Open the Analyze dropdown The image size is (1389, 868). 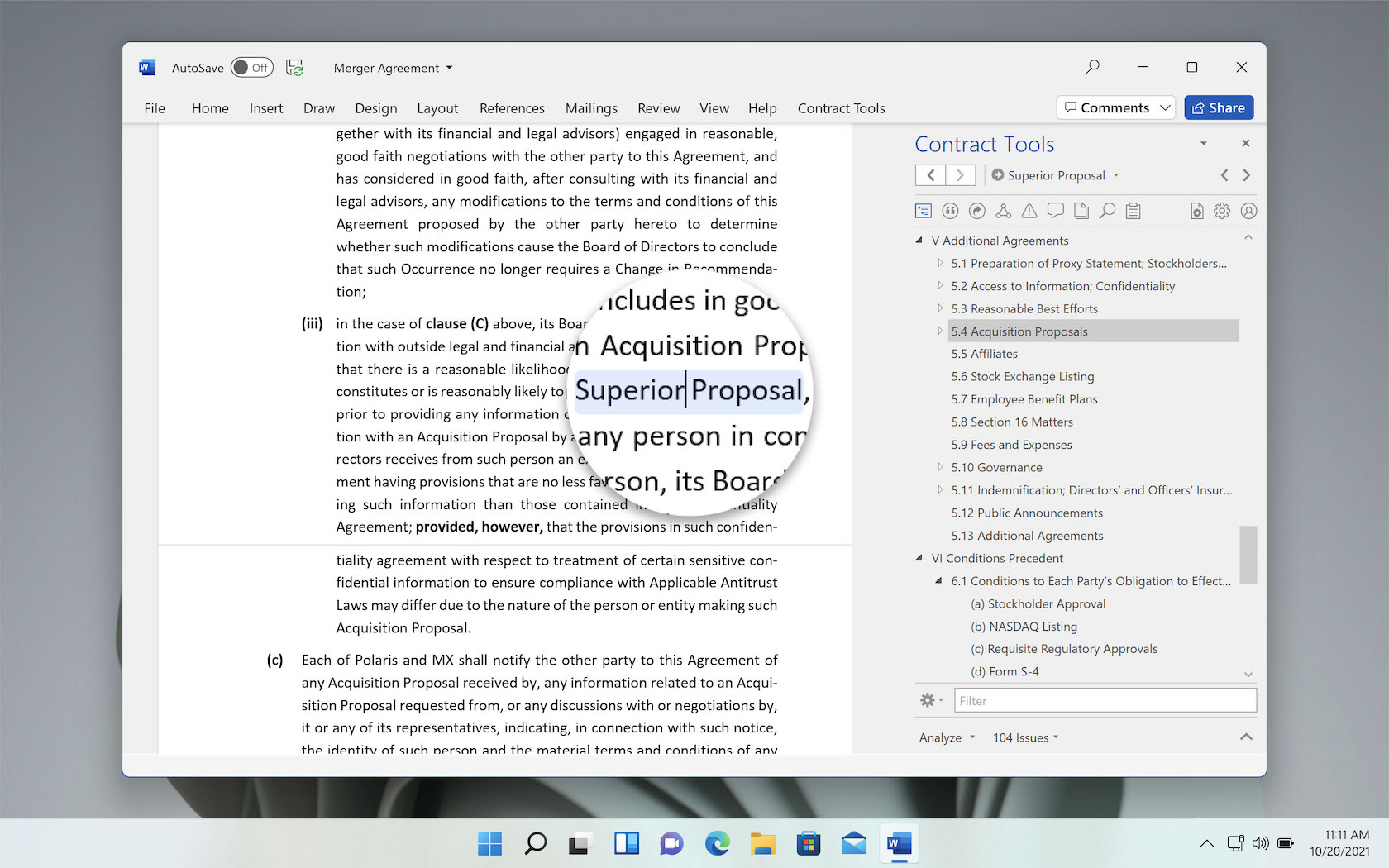(947, 737)
